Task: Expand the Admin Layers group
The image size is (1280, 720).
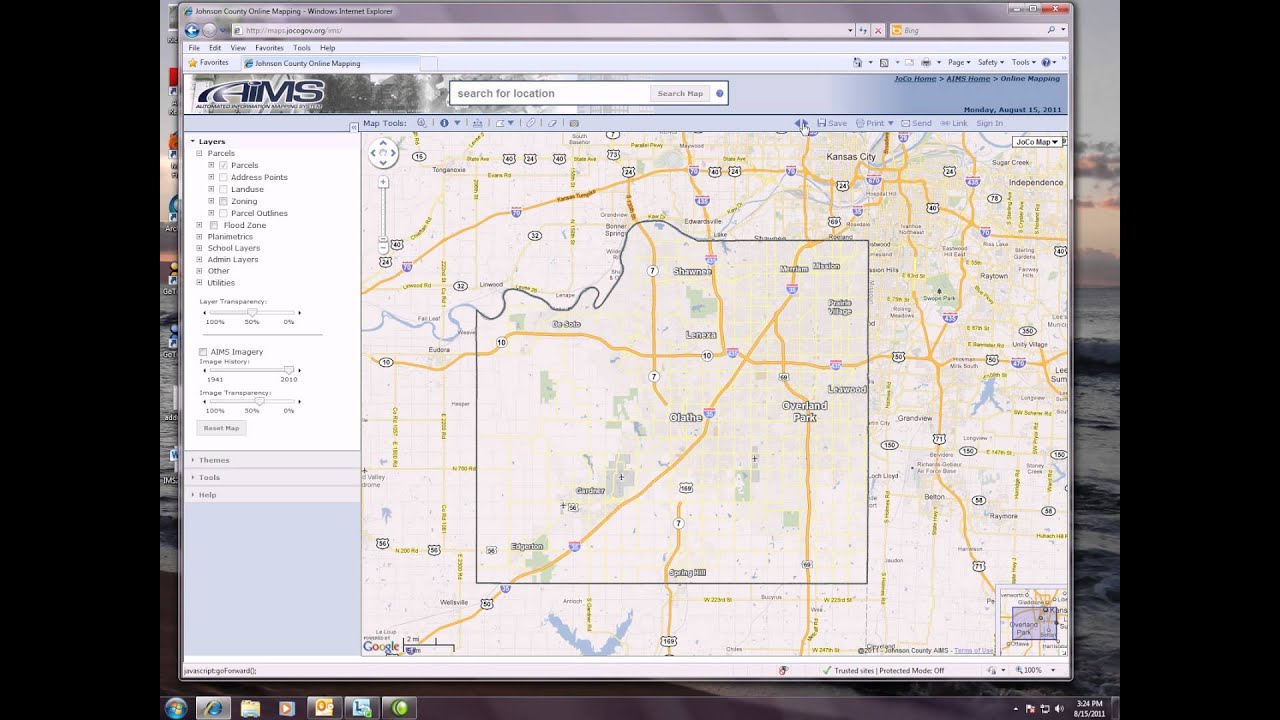Action: (x=199, y=259)
